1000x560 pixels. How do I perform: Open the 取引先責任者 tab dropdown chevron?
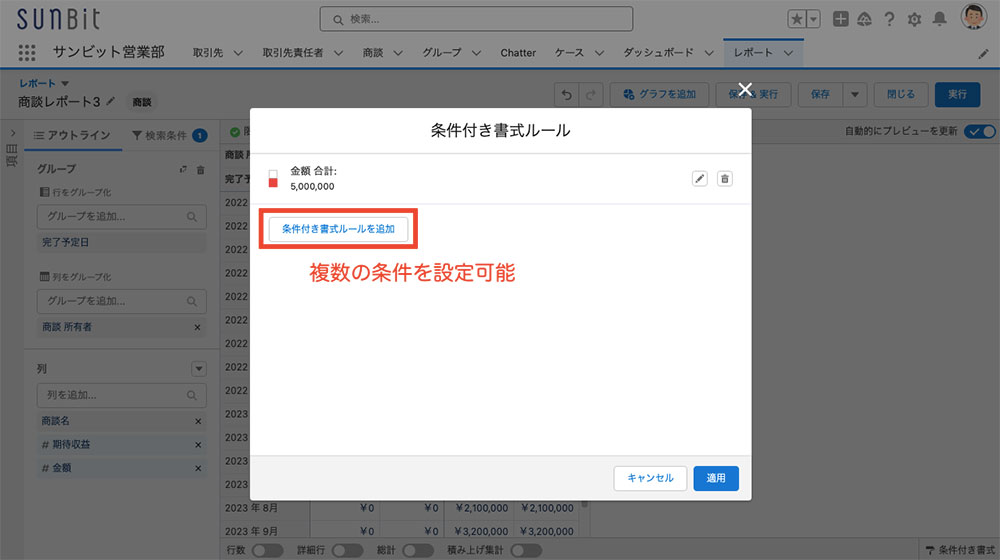pos(338,53)
